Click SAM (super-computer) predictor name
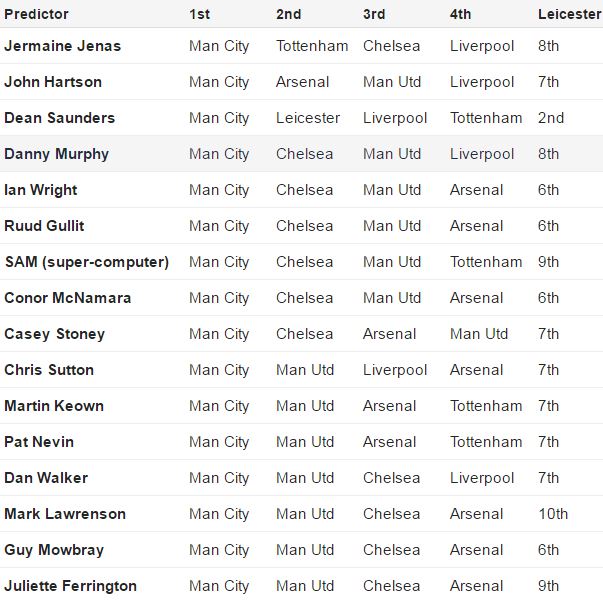This screenshot has width=603, height=602. pyautogui.click(x=86, y=262)
